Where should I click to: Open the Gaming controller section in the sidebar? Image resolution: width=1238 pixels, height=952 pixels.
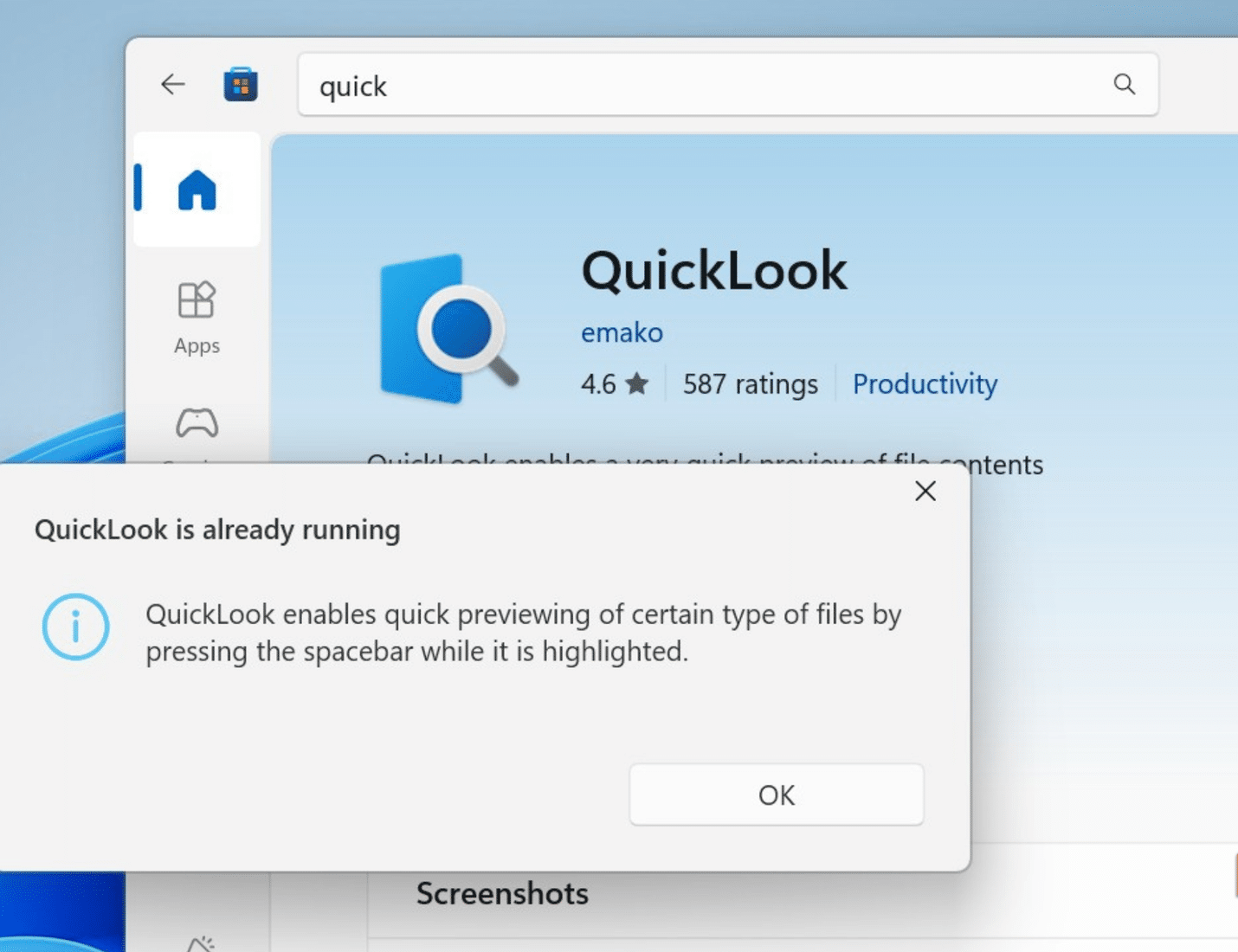[x=197, y=423]
